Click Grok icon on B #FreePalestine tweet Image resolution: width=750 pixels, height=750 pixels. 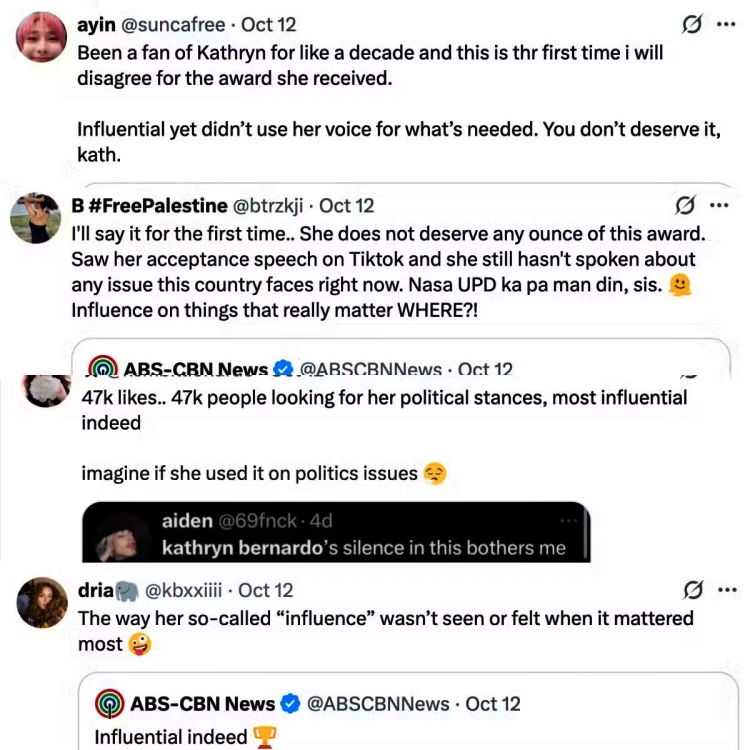pyautogui.click(x=685, y=206)
